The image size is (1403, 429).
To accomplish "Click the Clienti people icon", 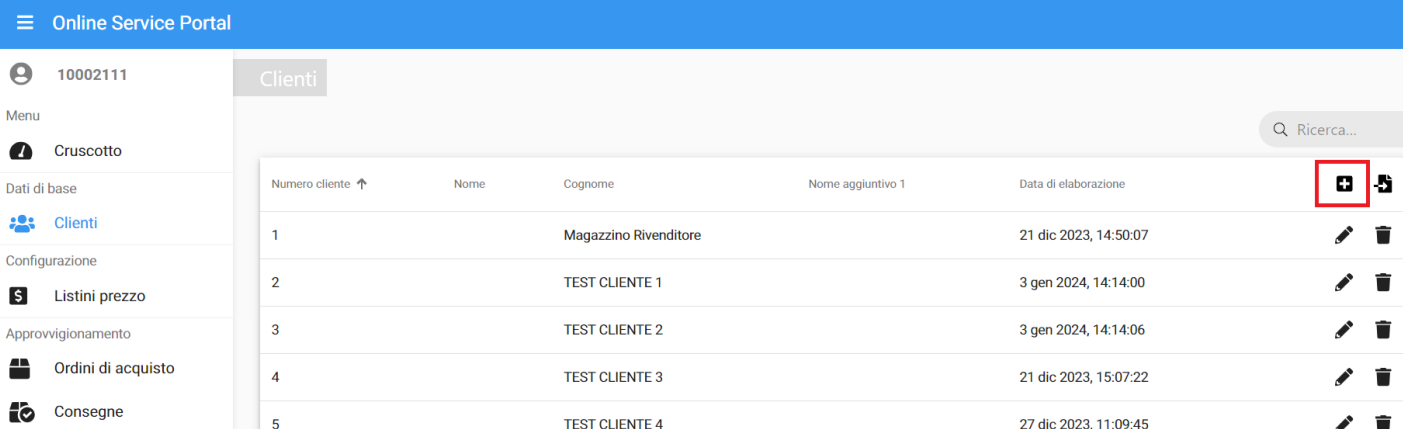I will coord(21,223).
